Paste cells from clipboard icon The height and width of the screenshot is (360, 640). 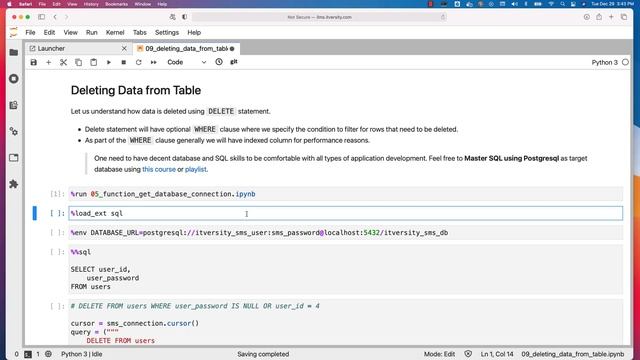93,62
